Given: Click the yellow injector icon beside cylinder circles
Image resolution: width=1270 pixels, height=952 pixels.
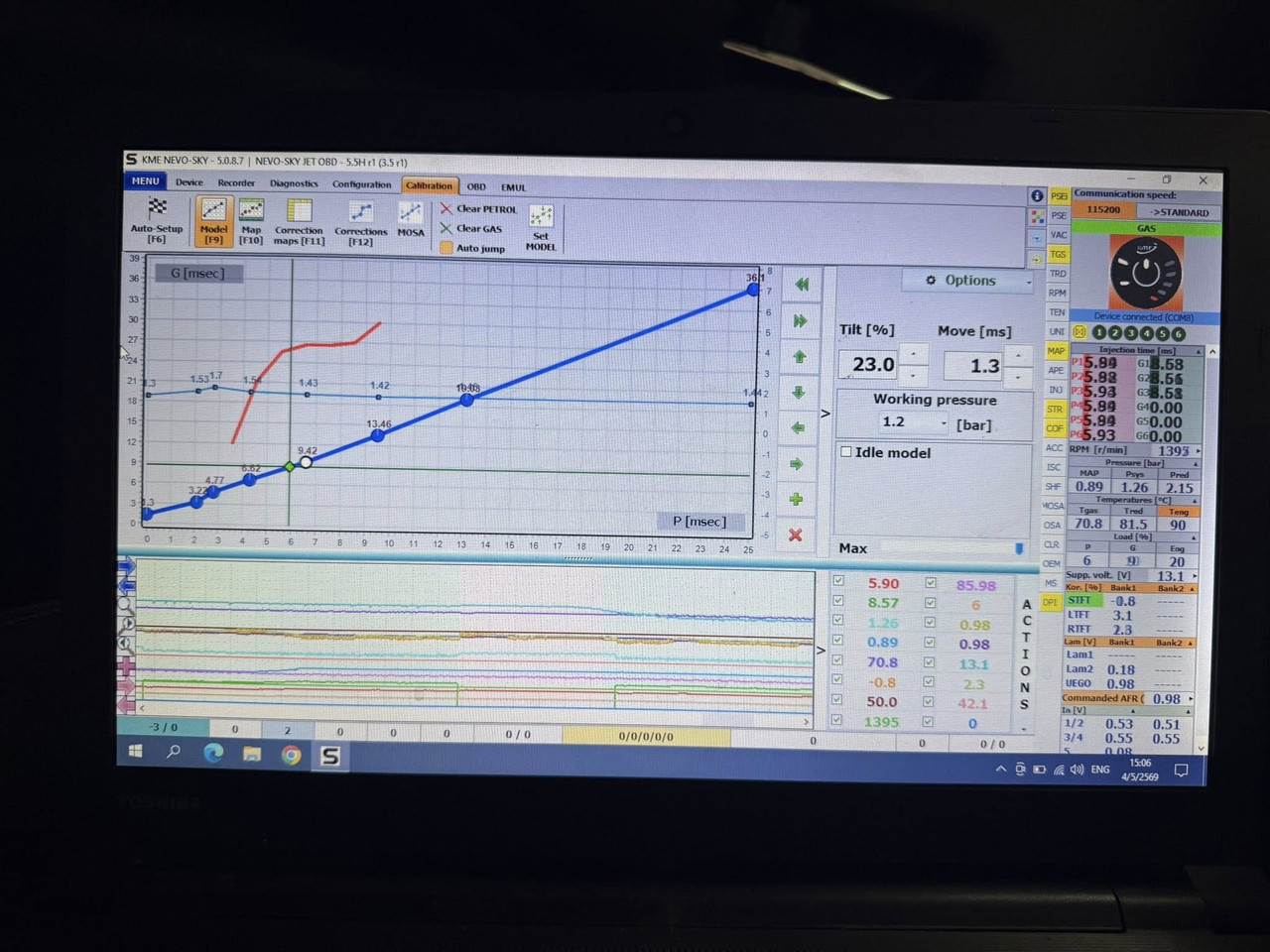Looking at the screenshot, I should click(1079, 332).
